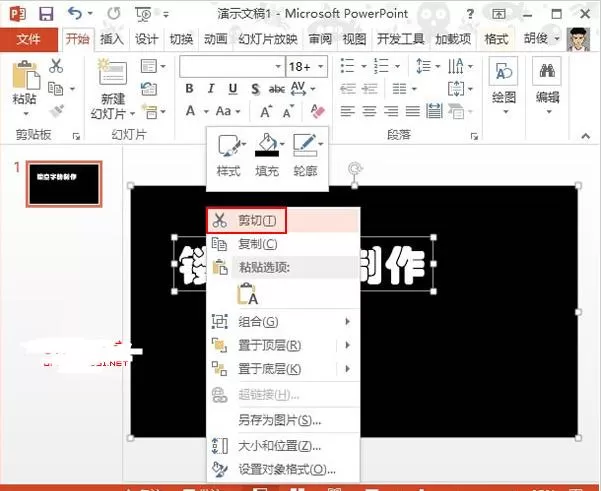
Task: Open the Font Color dropdown arrow
Action: [206, 112]
